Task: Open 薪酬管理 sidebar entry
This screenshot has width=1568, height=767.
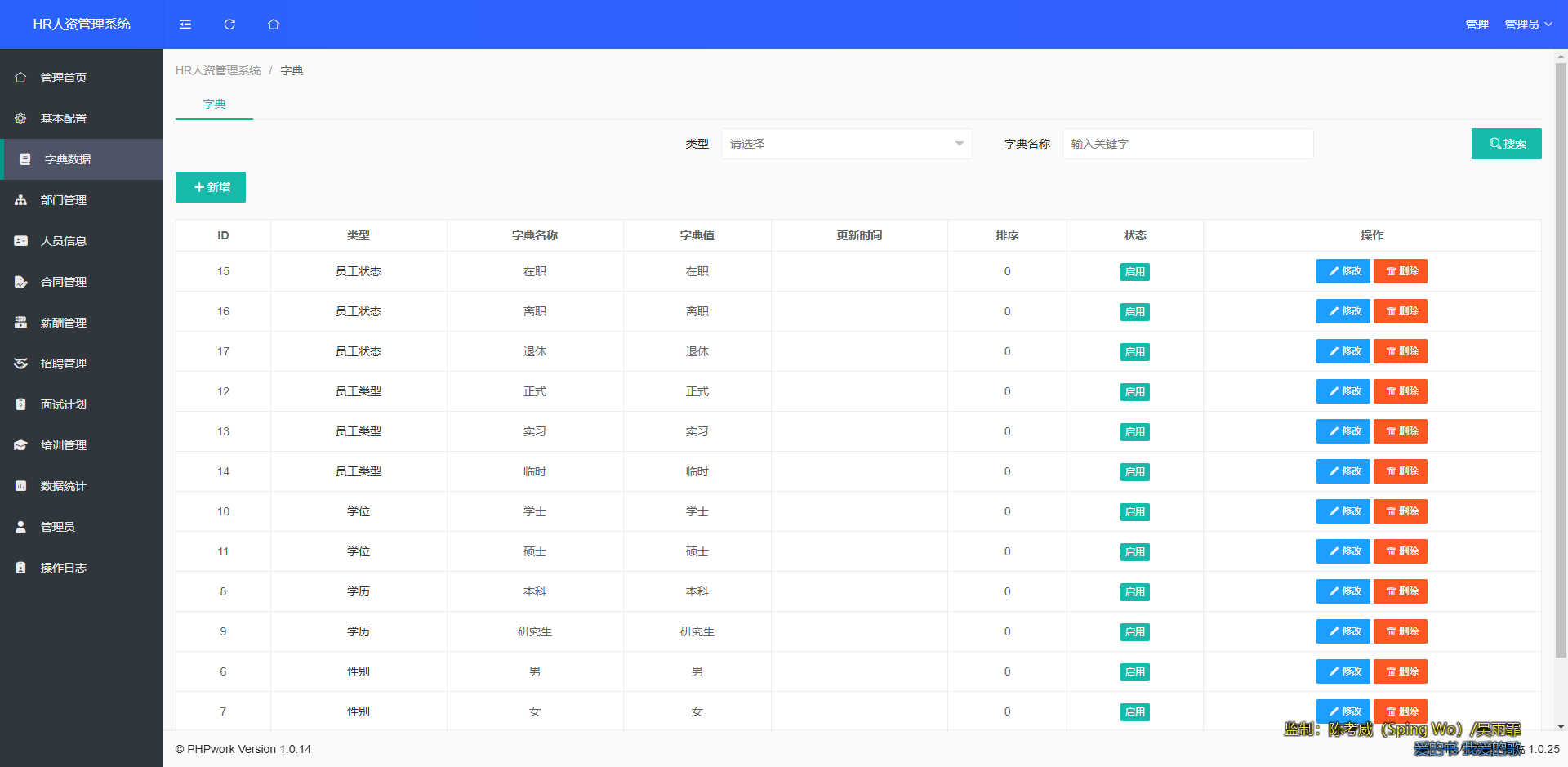Action: (x=64, y=323)
